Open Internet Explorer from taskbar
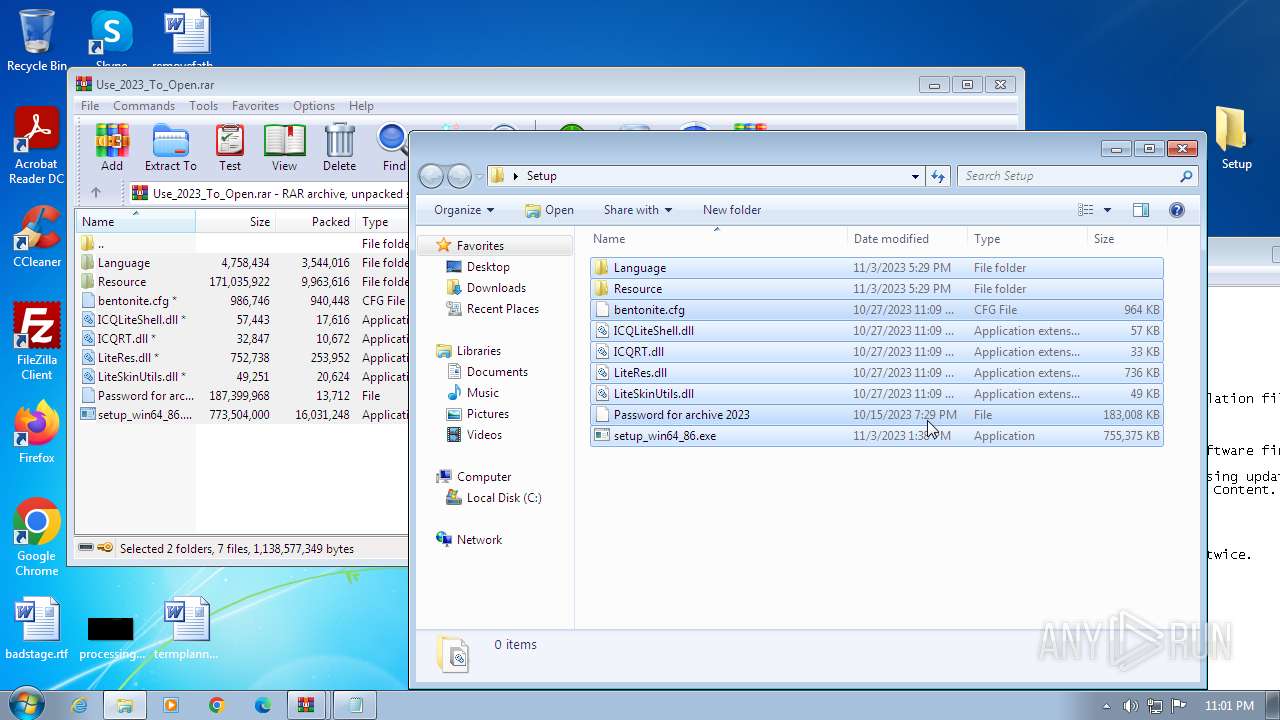The height and width of the screenshot is (720, 1280). pos(79,705)
